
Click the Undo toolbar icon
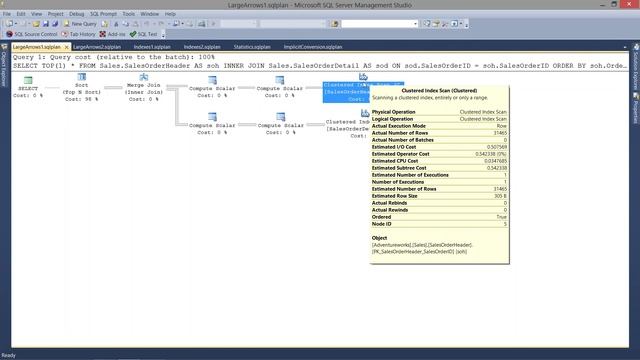click(x=147, y=24)
